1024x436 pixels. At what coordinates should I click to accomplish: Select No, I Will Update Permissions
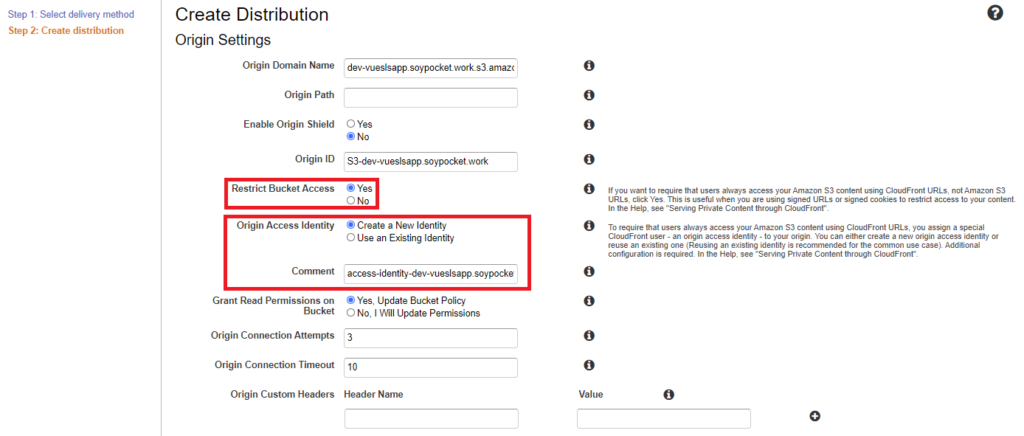[x=351, y=312]
